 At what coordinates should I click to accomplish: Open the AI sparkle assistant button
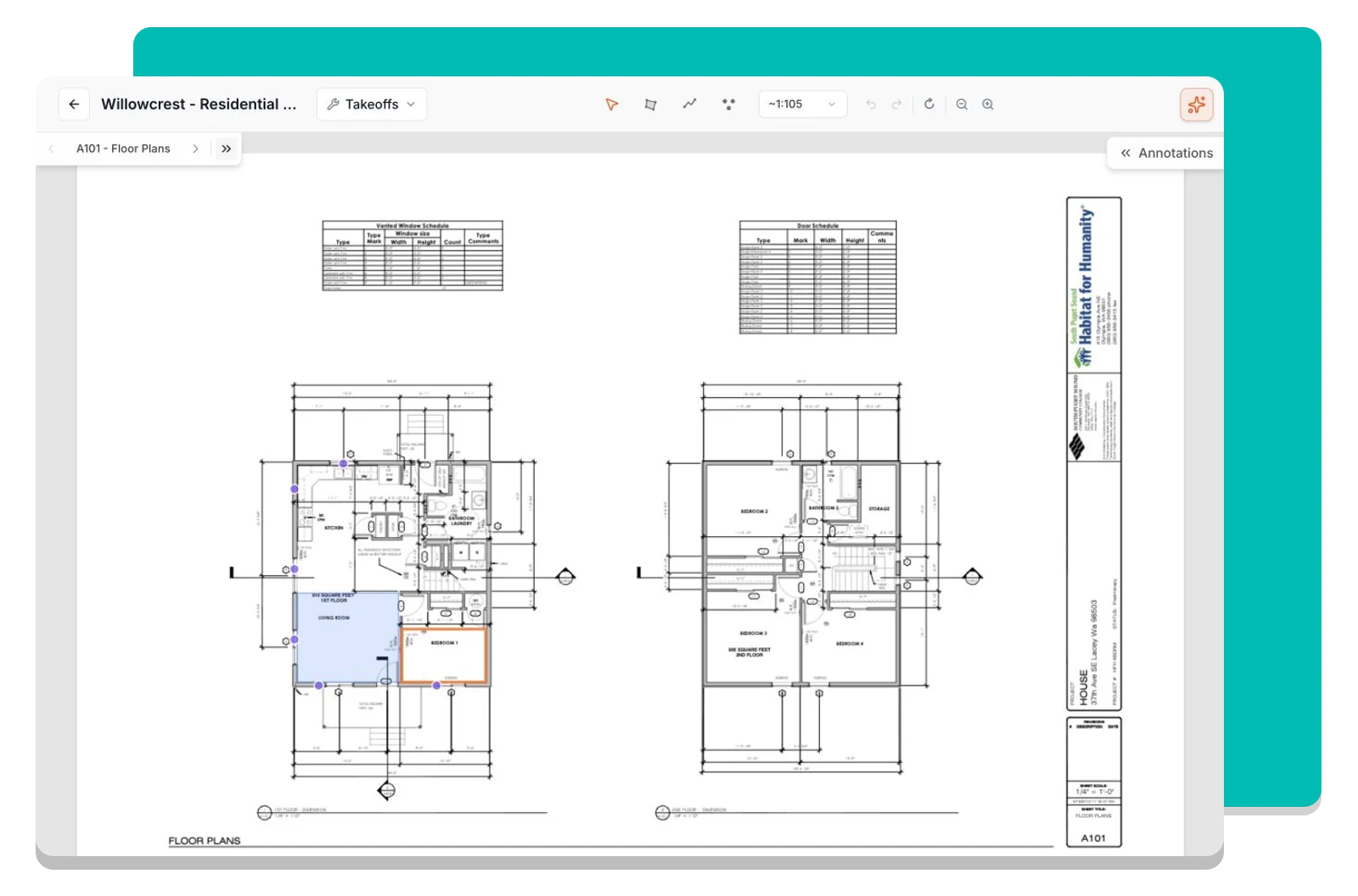click(1197, 104)
